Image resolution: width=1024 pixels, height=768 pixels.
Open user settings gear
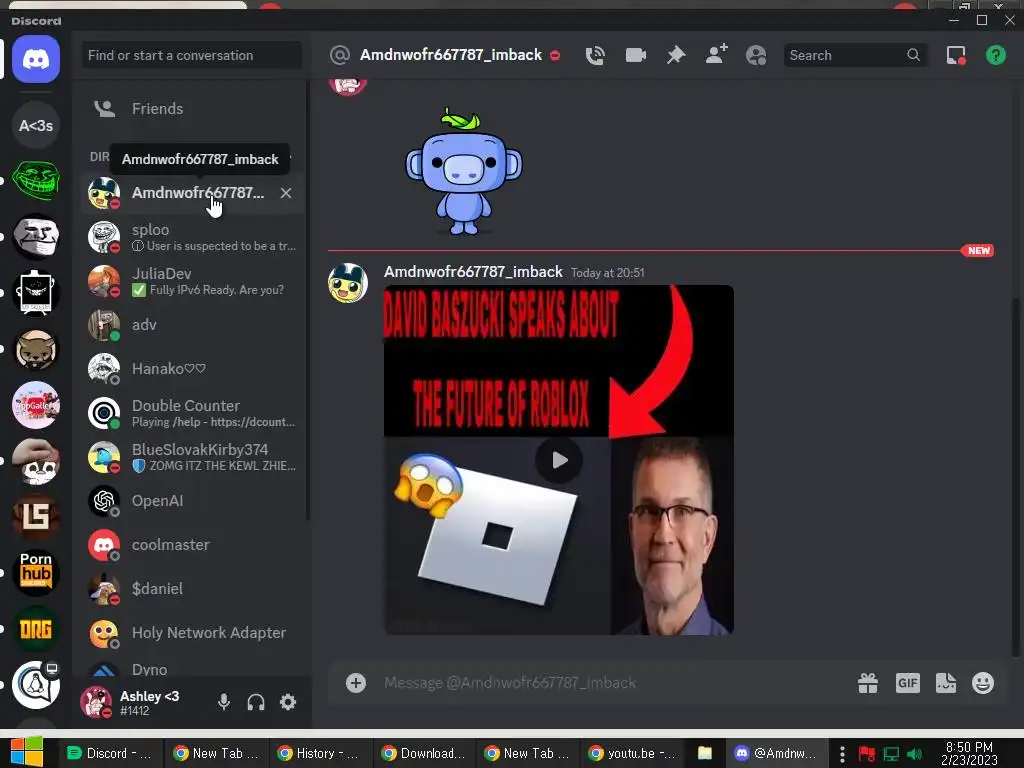(x=288, y=702)
